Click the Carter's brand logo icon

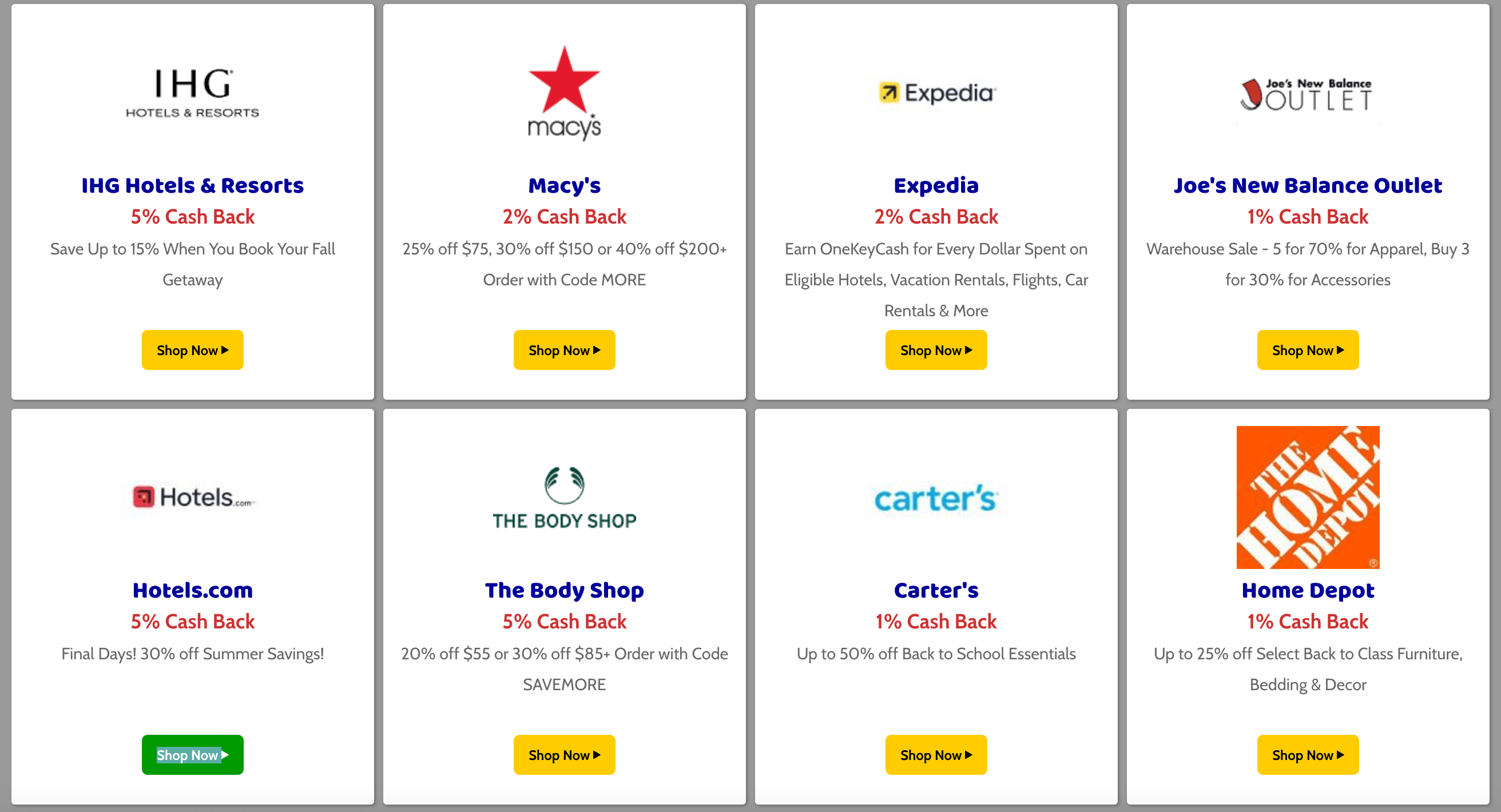(x=936, y=497)
